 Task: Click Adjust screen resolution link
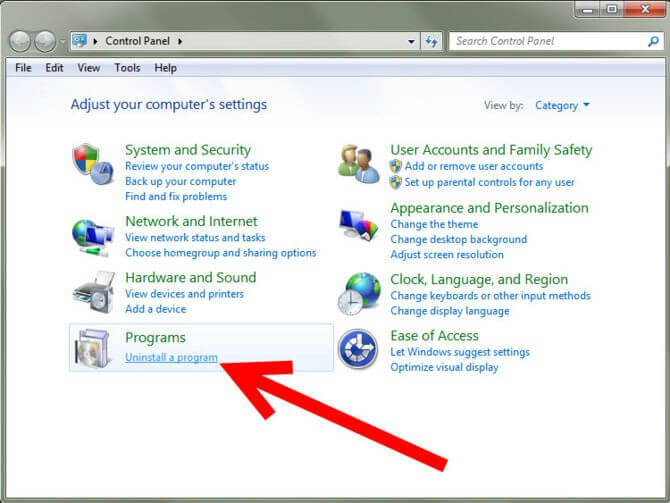click(x=447, y=255)
